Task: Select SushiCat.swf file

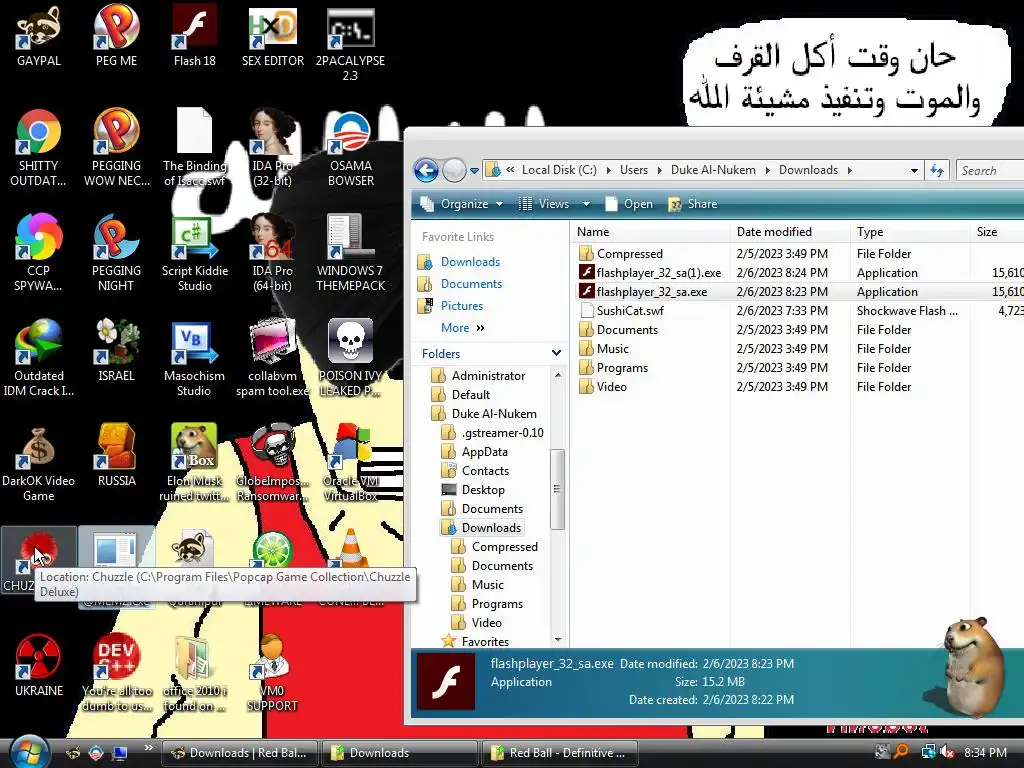Action: click(x=630, y=311)
